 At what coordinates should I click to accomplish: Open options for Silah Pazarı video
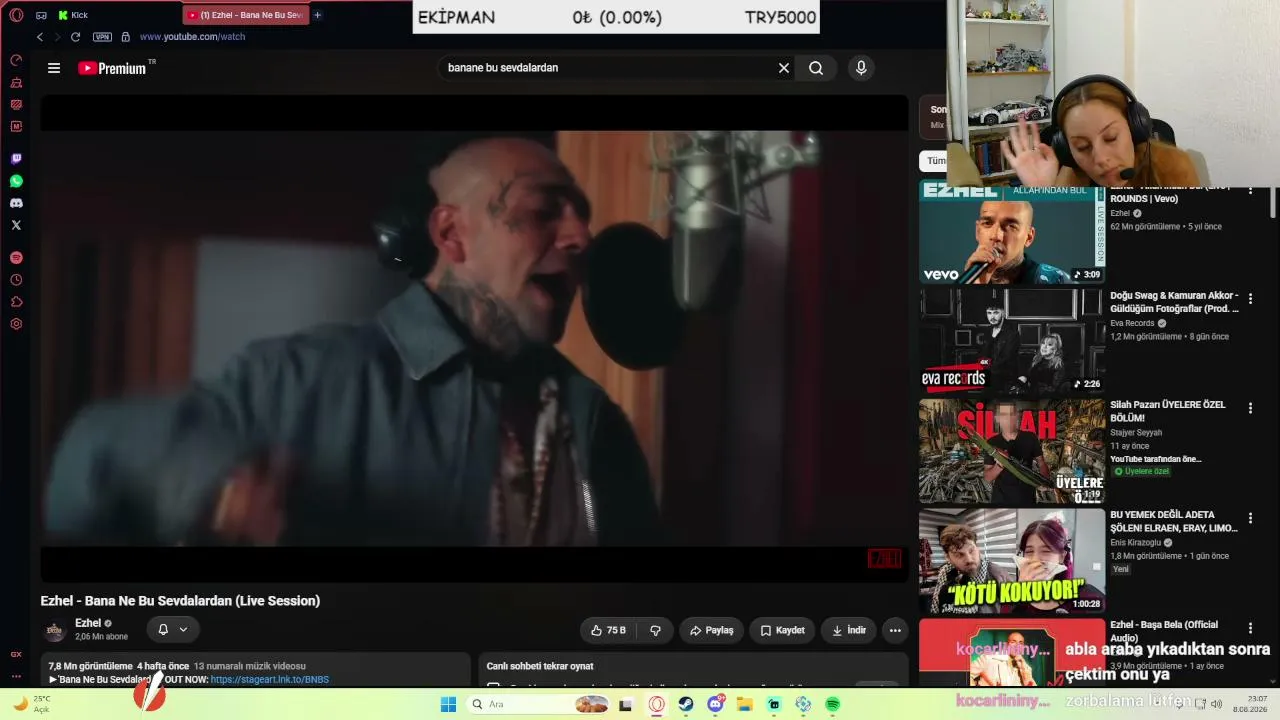pyautogui.click(x=1250, y=407)
